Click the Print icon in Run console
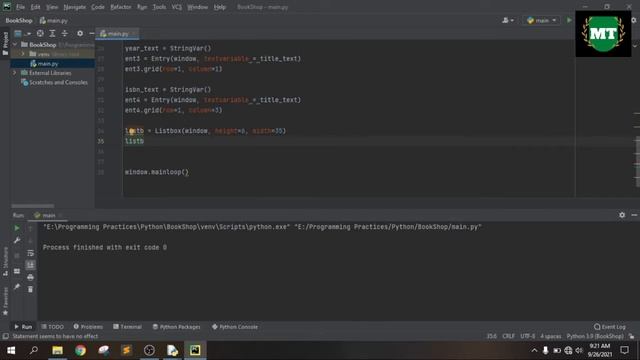Image resolution: width=640 pixels, height=360 pixels. (30, 277)
